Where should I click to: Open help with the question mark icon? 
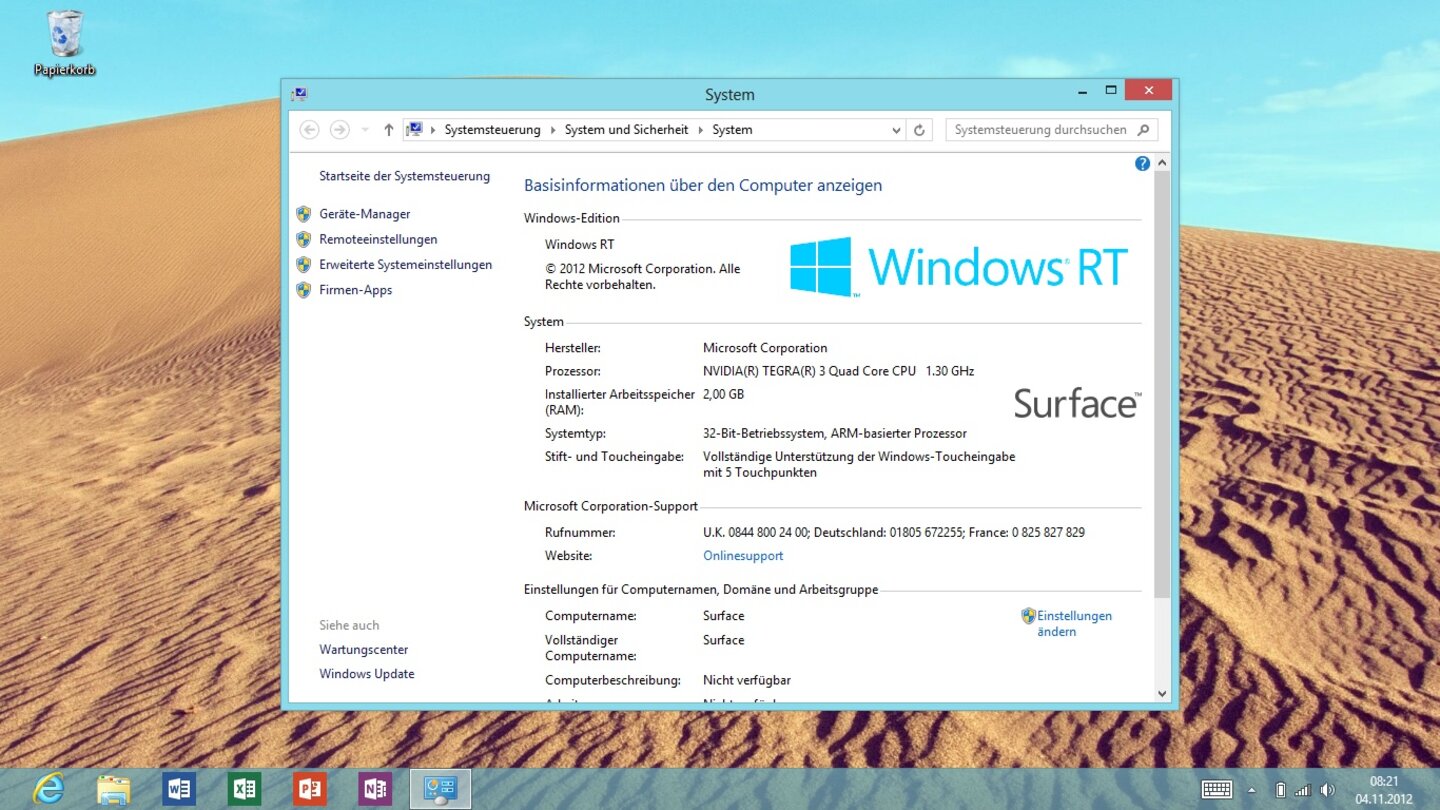click(1142, 164)
